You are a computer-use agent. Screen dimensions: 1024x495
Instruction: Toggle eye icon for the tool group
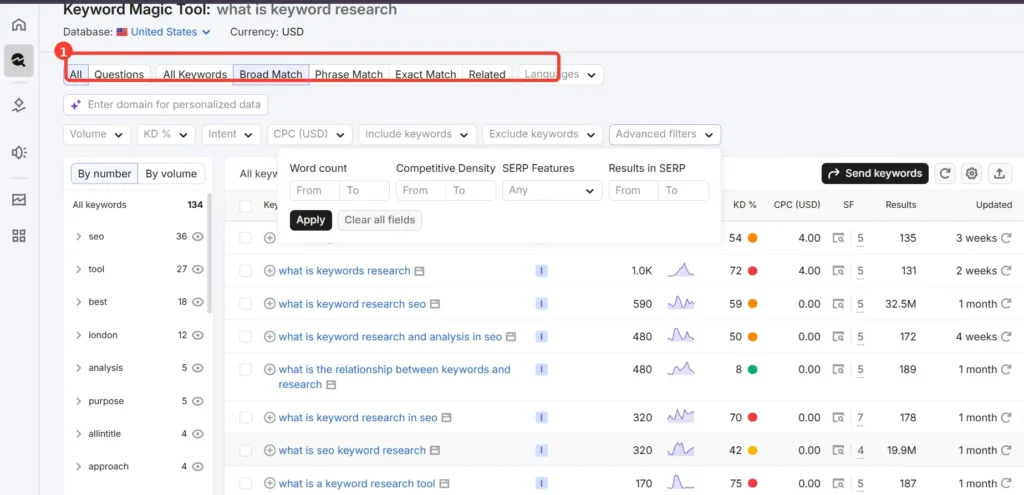(199, 269)
